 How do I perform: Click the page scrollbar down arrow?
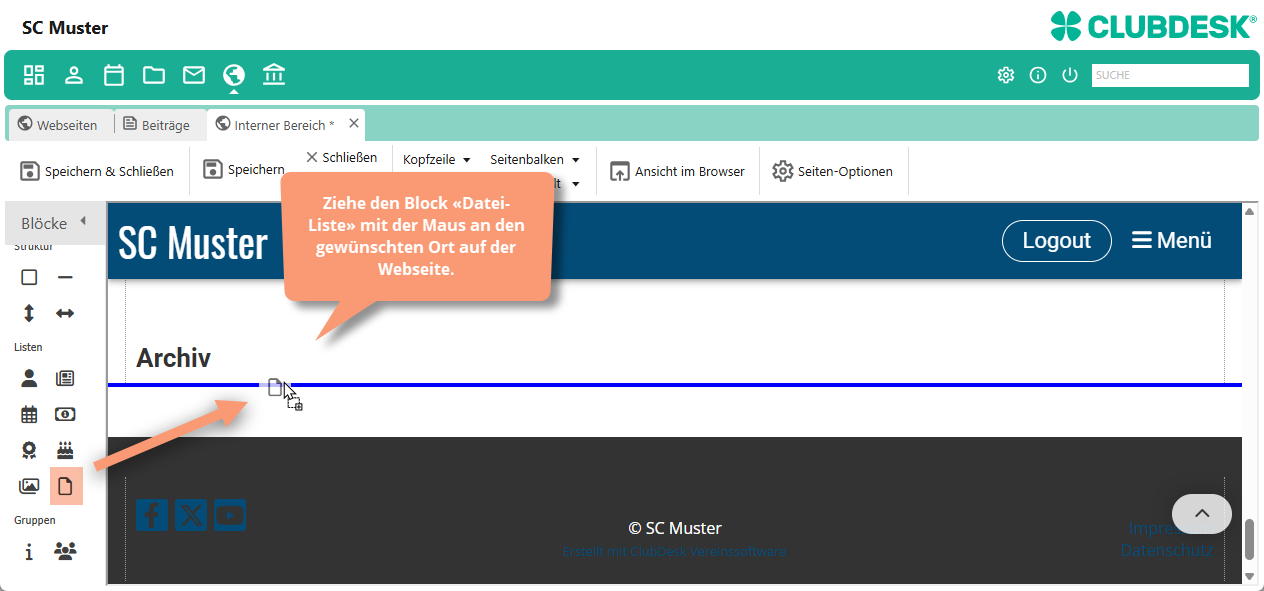[1249, 576]
